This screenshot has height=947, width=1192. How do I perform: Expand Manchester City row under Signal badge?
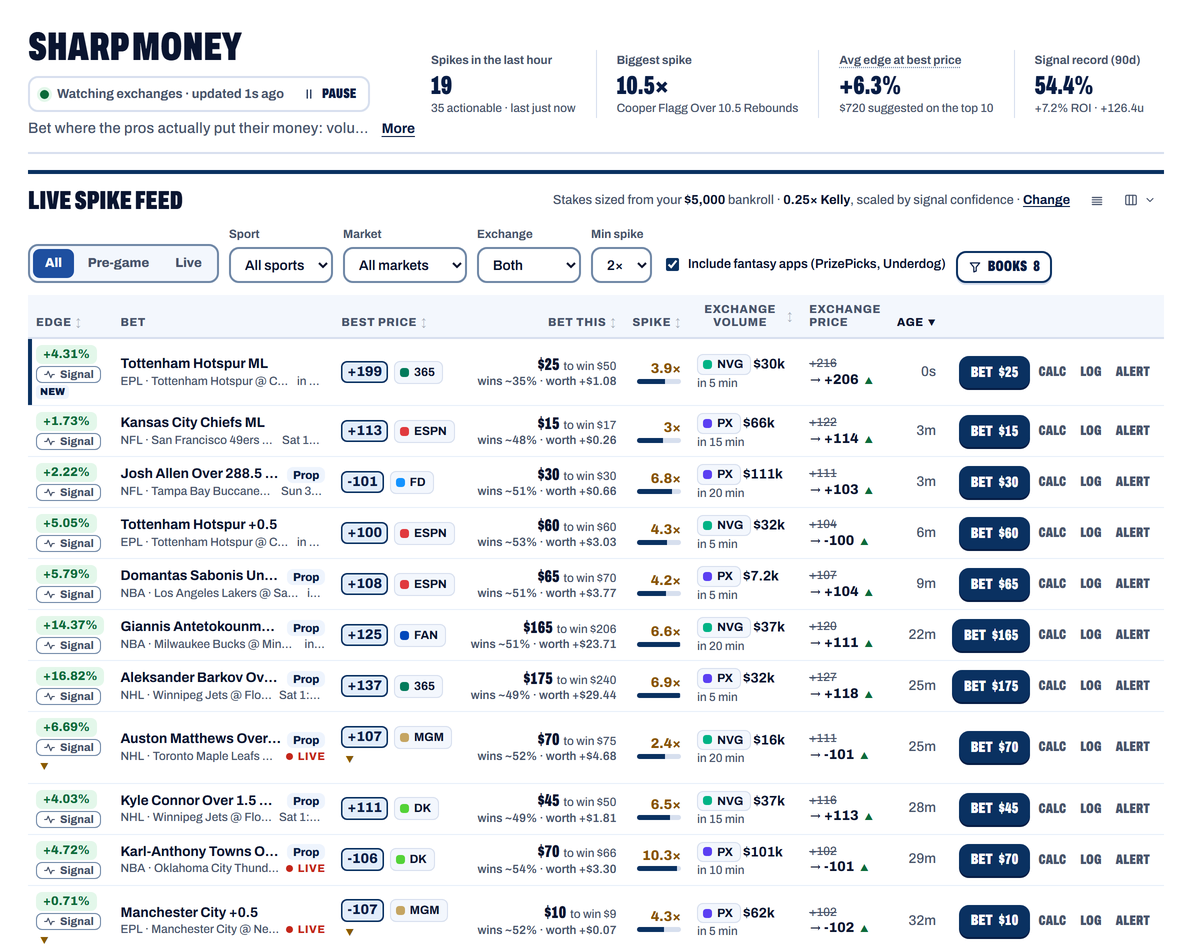click(44, 940)
